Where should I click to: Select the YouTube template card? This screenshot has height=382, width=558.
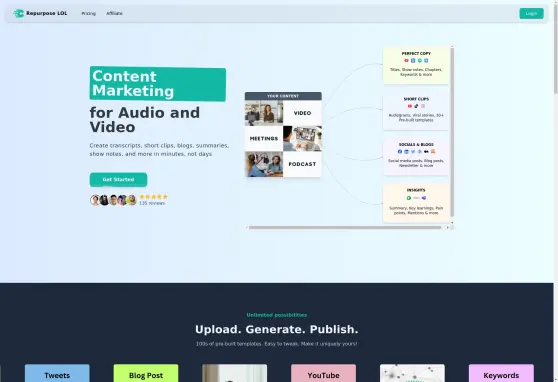point(323,373)
